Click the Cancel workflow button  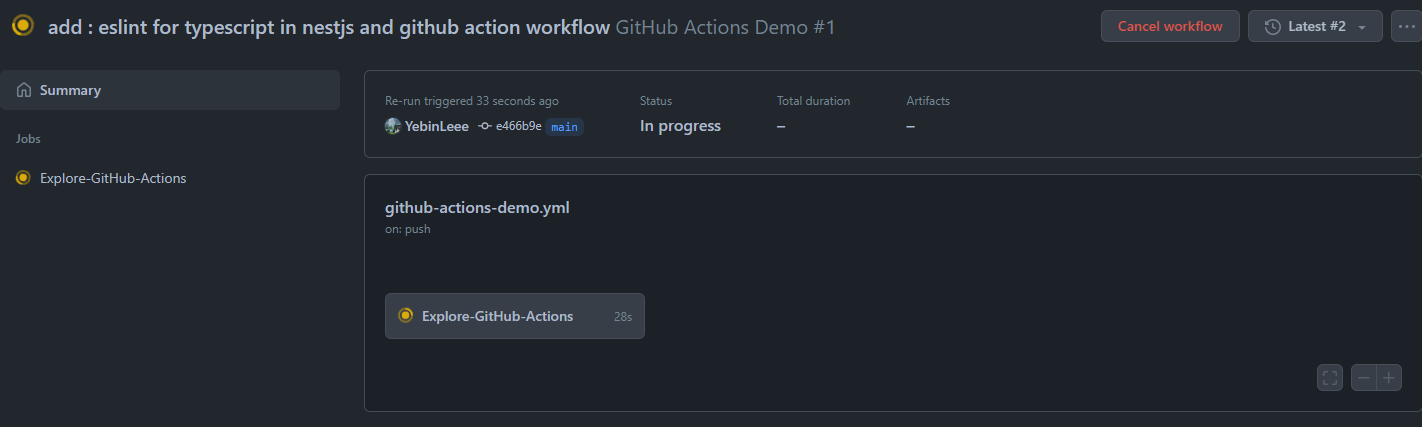(1170, 26)
